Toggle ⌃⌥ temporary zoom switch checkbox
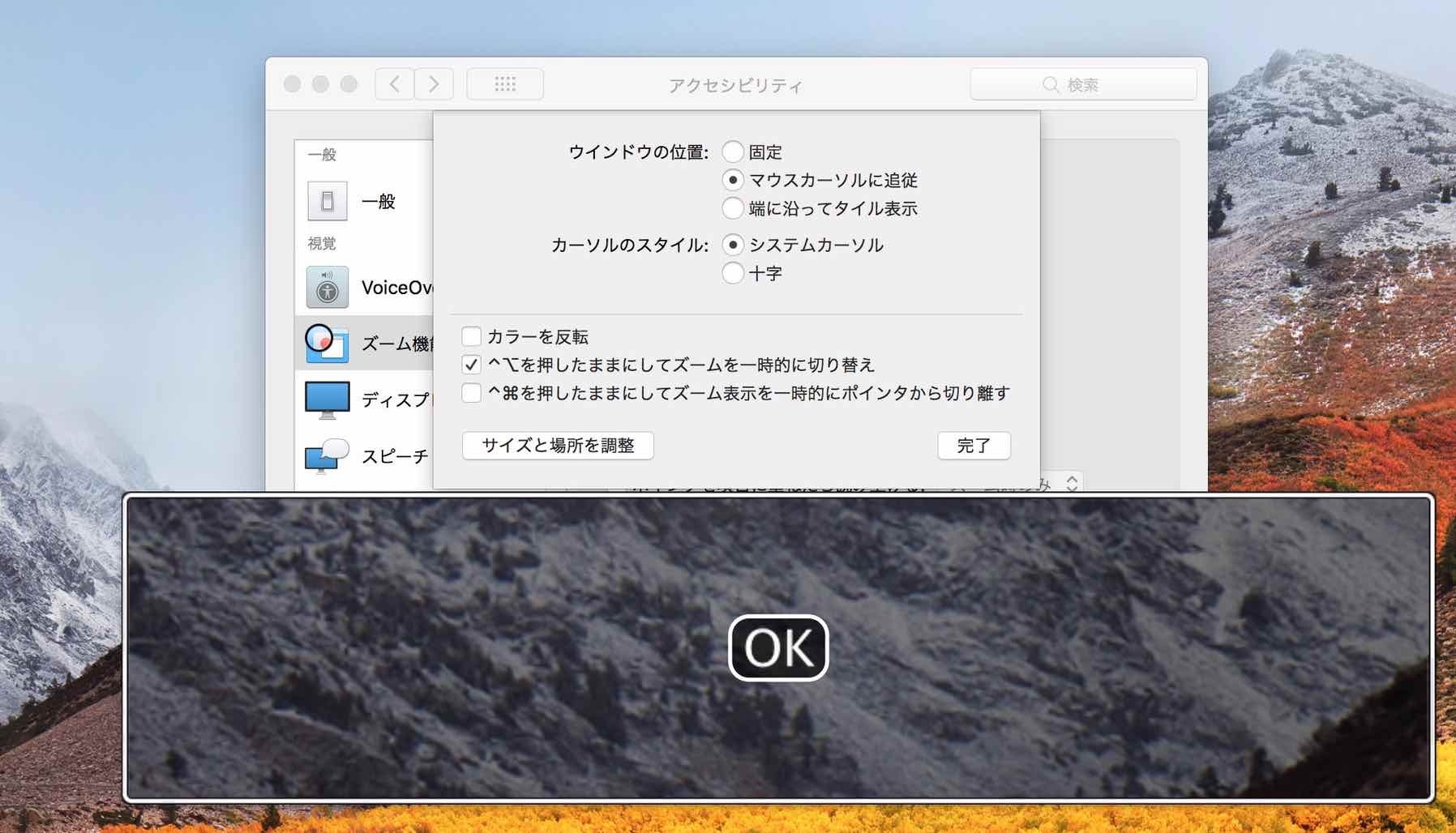The height and width of the screenshot is (833, 1456). click(x=471, y=365)
